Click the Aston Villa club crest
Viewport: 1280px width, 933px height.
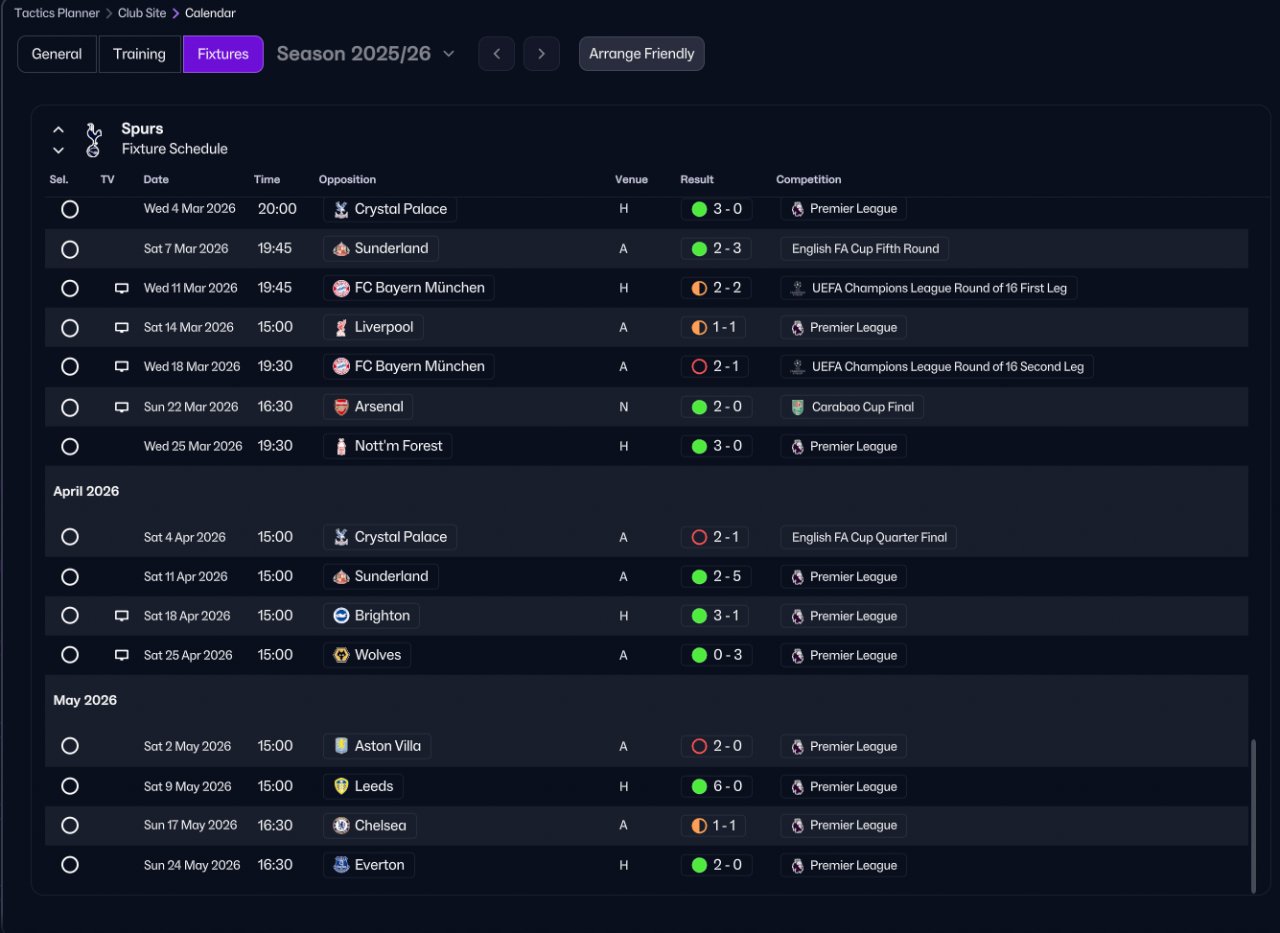pos(341,746)
